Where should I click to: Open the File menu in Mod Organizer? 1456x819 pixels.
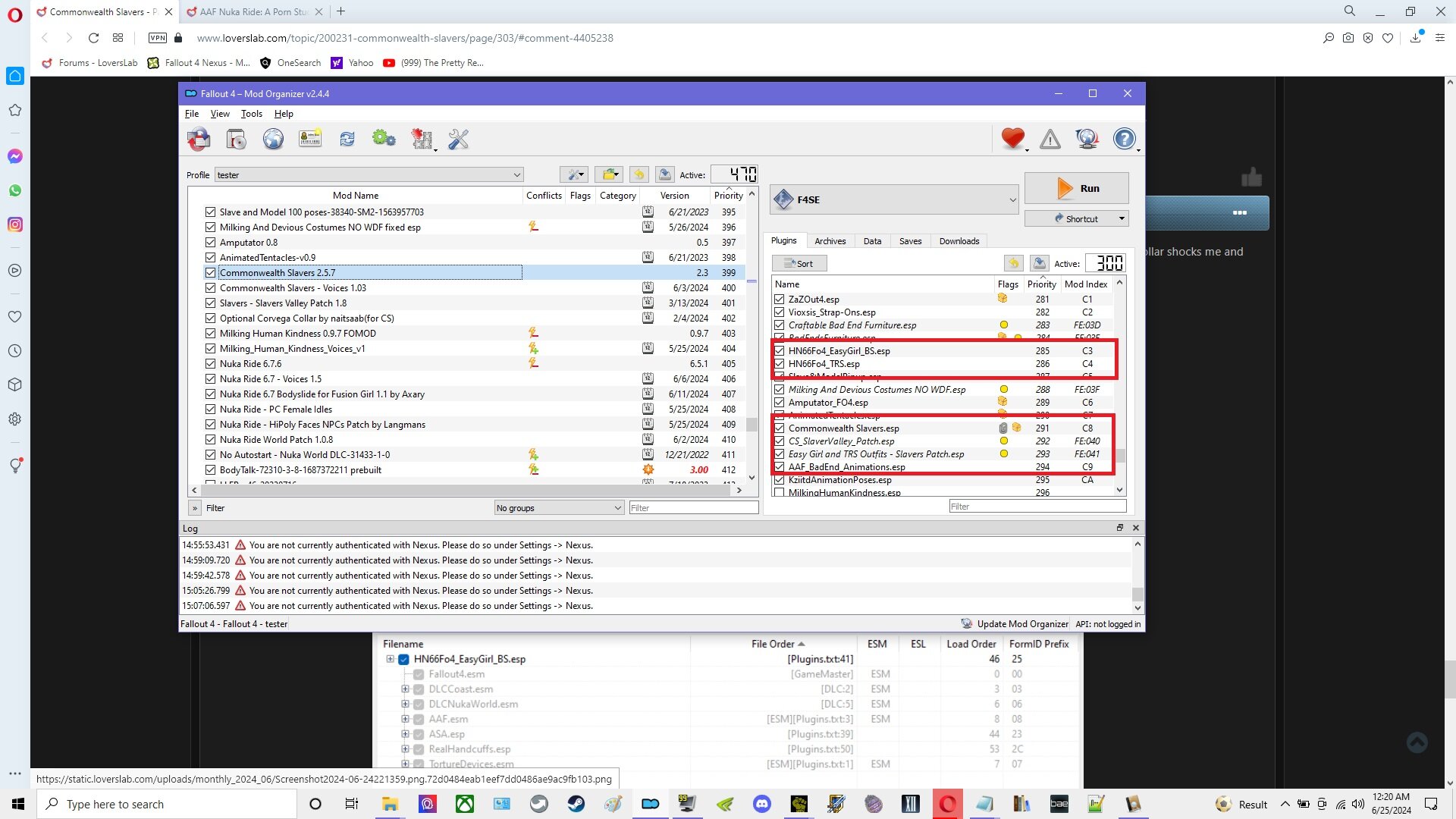click(x=192, y=114)
